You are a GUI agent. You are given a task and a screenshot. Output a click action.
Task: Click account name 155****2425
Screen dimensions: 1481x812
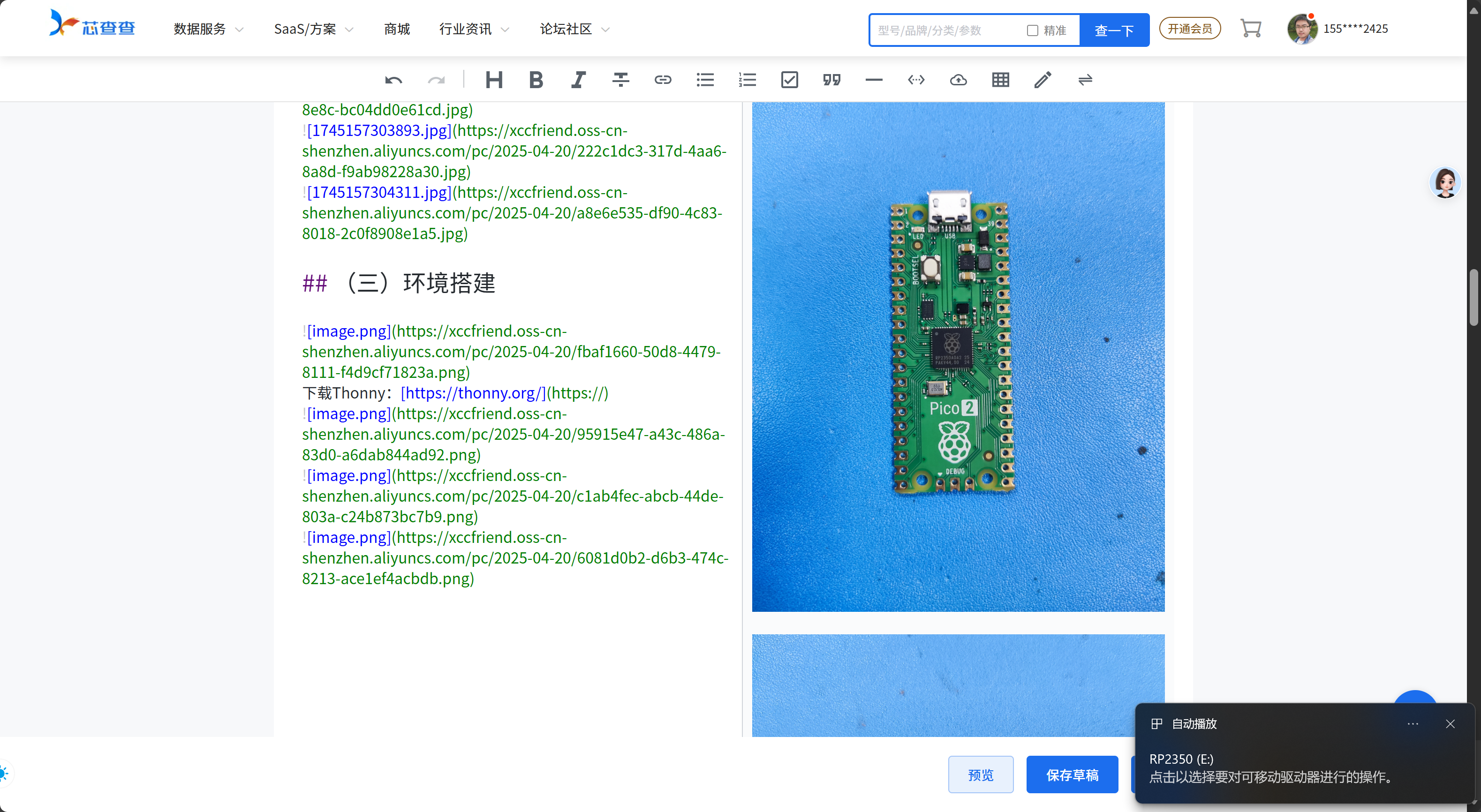click(1355, 29)
